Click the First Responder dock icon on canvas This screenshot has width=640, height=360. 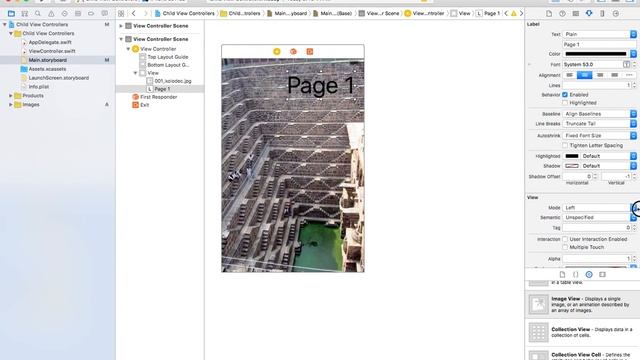293,51
